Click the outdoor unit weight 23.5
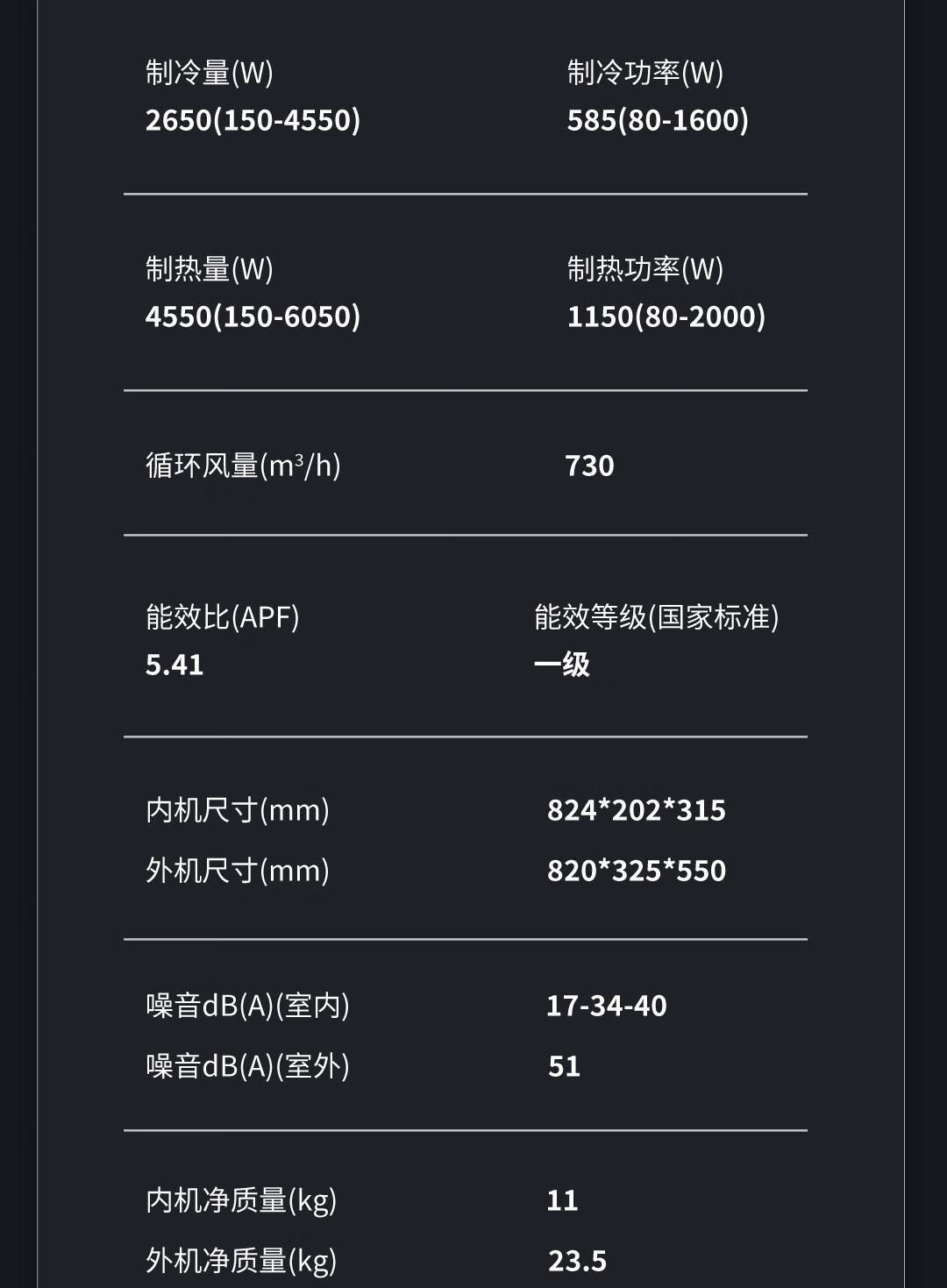 [x=577, y=1261]
